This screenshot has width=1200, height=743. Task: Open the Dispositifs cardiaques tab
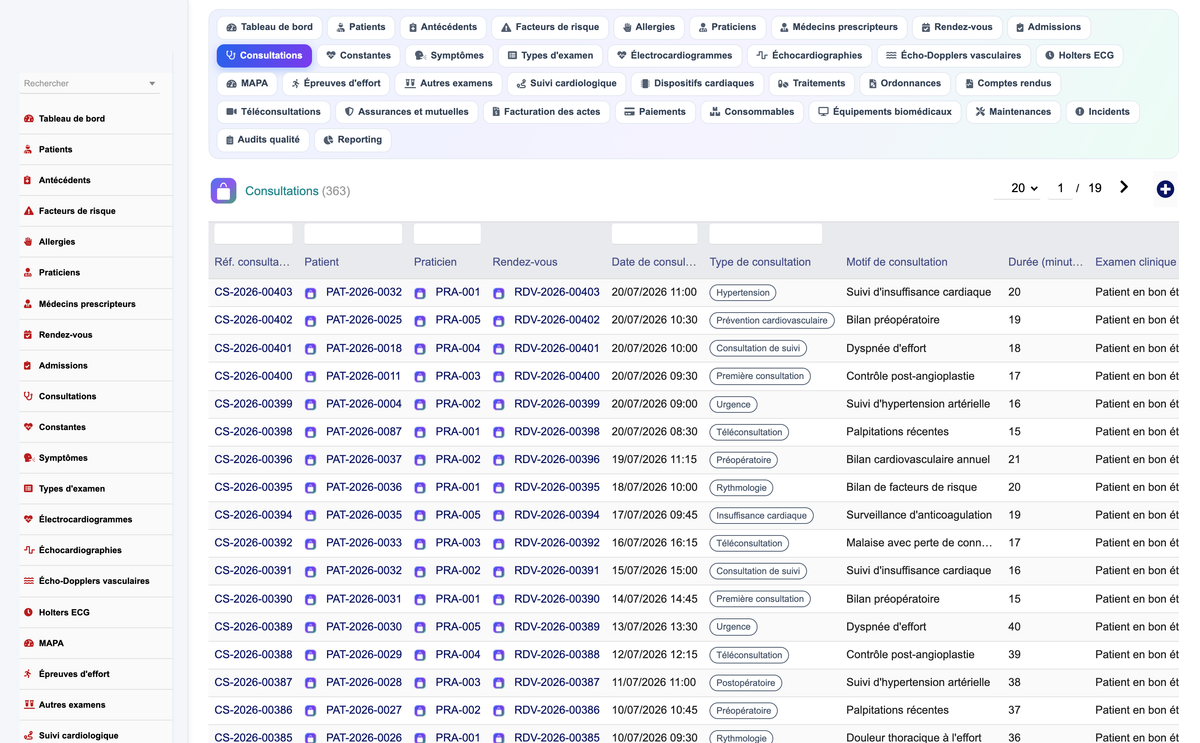[x=696, y=83]
